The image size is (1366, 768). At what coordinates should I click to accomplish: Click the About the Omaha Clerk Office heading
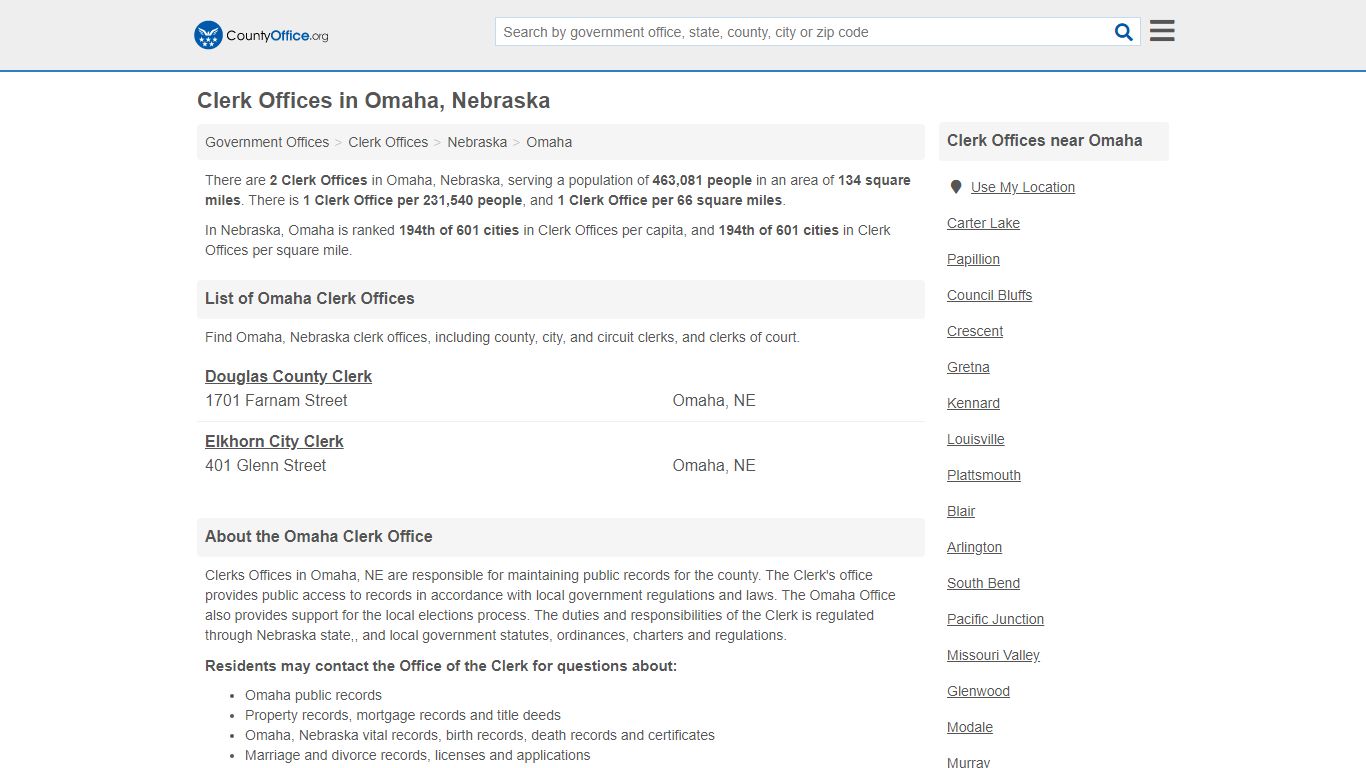pyautogui.click(x=318, y=536)
